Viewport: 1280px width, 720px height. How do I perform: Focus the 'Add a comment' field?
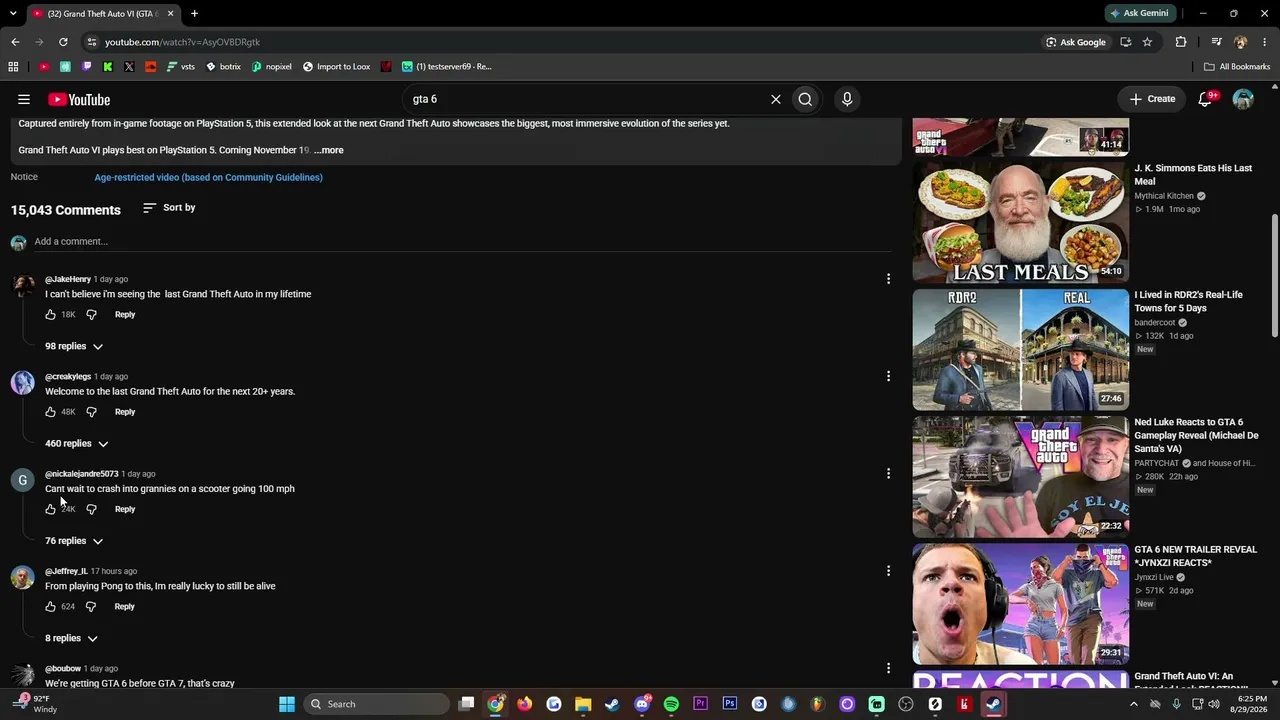(462, 241)
